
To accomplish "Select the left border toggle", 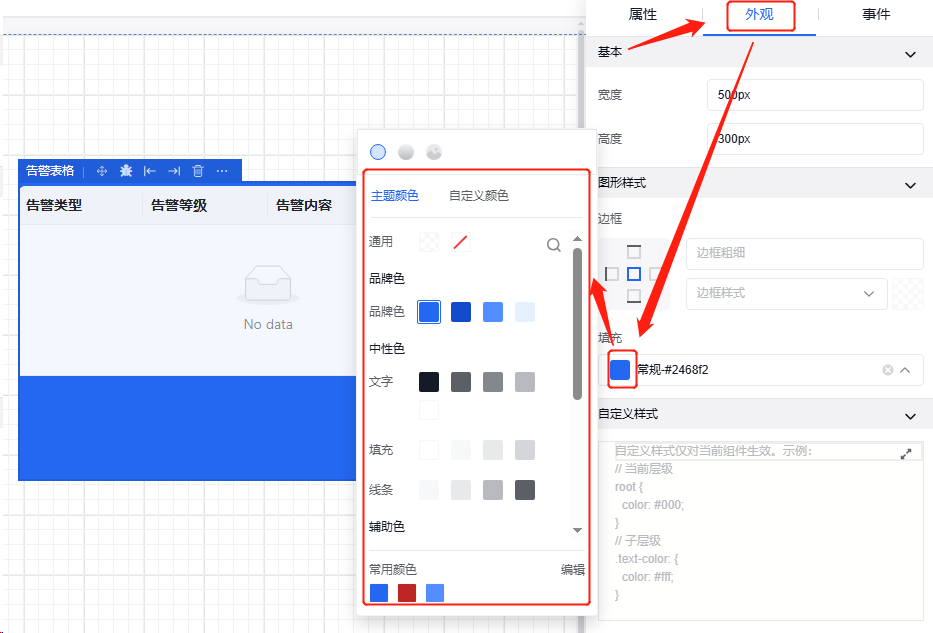I will coord(612,274).
